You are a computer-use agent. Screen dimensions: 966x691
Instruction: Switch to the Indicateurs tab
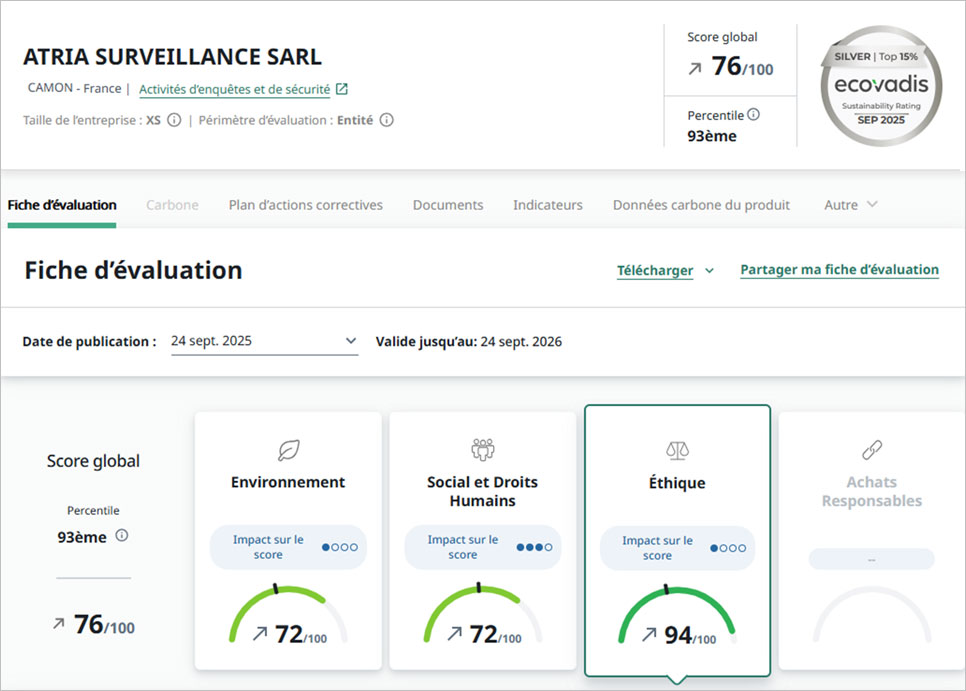click(547, 205)
